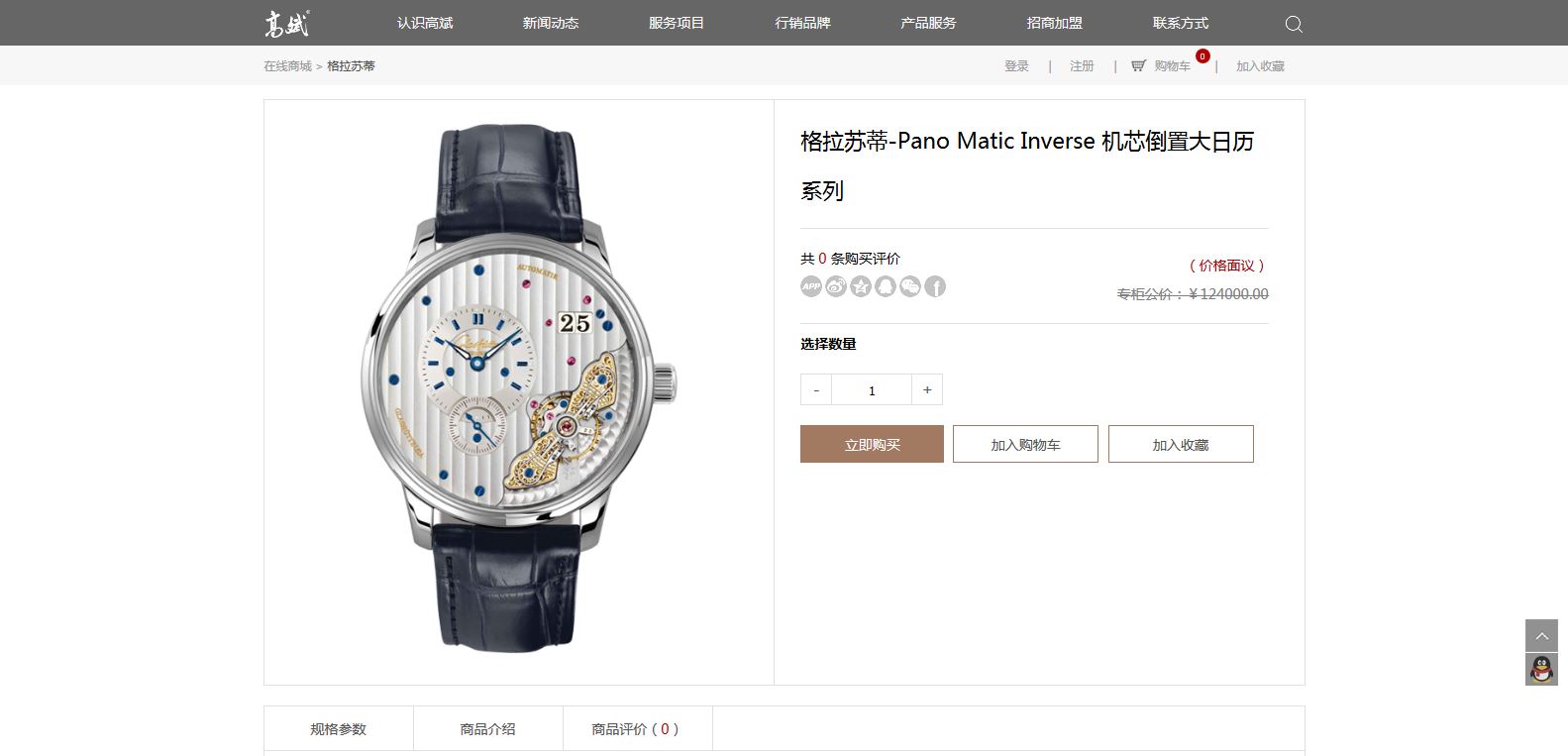Open the search magnifier icon in header
The image size is (1568, 756).
(1294, 24)
